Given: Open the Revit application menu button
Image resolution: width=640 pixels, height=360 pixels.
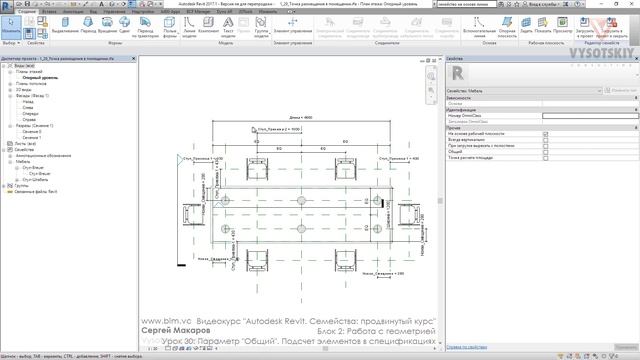Looking at the screenshot, I should coord(7,6).
